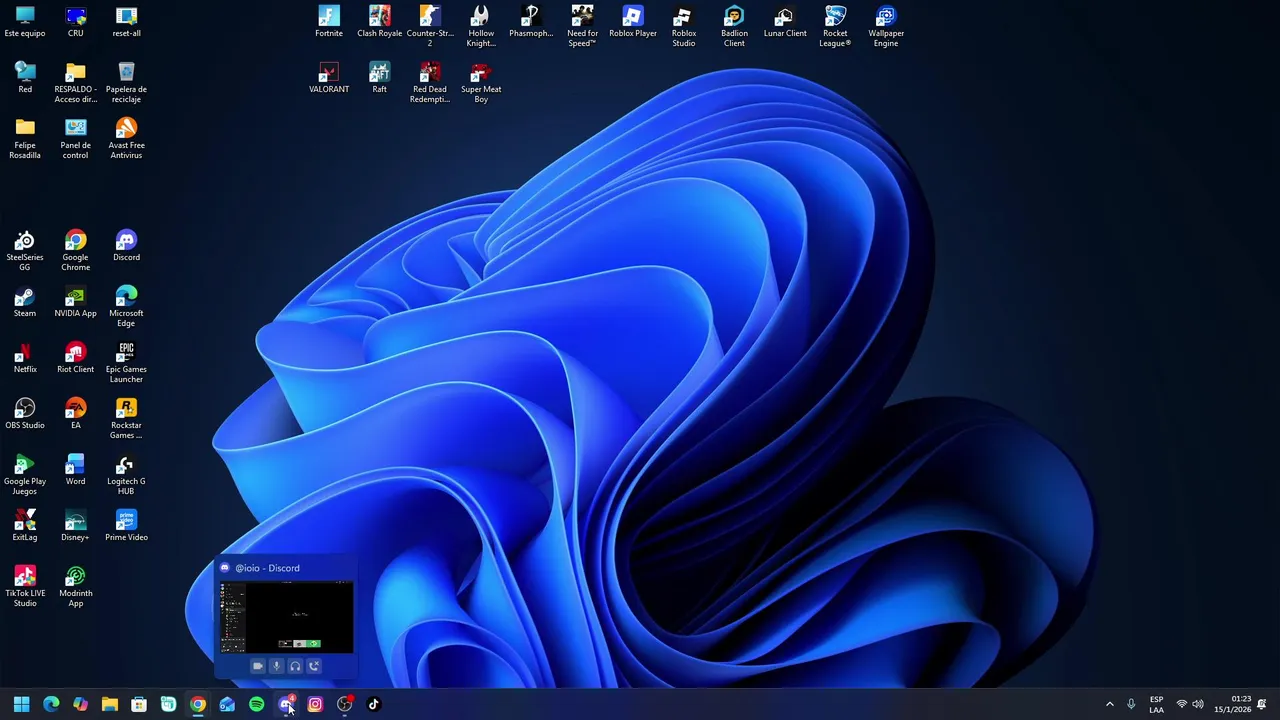Select the Logitech G HUB shortcut

point(126,474)
